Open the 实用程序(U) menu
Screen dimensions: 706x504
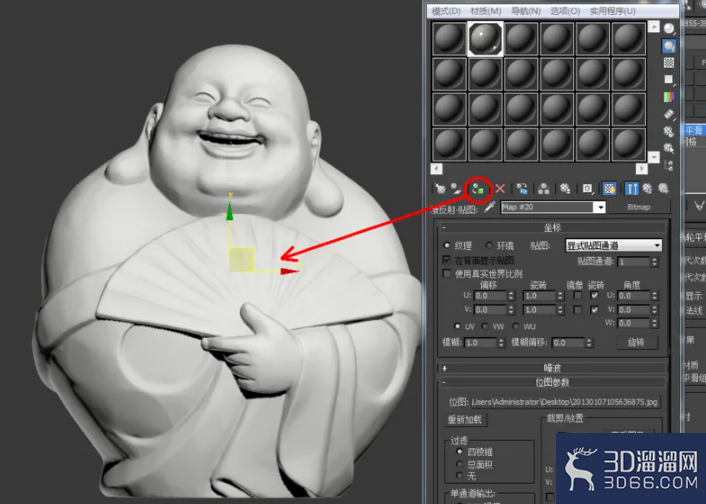click(x=613, y=11)
